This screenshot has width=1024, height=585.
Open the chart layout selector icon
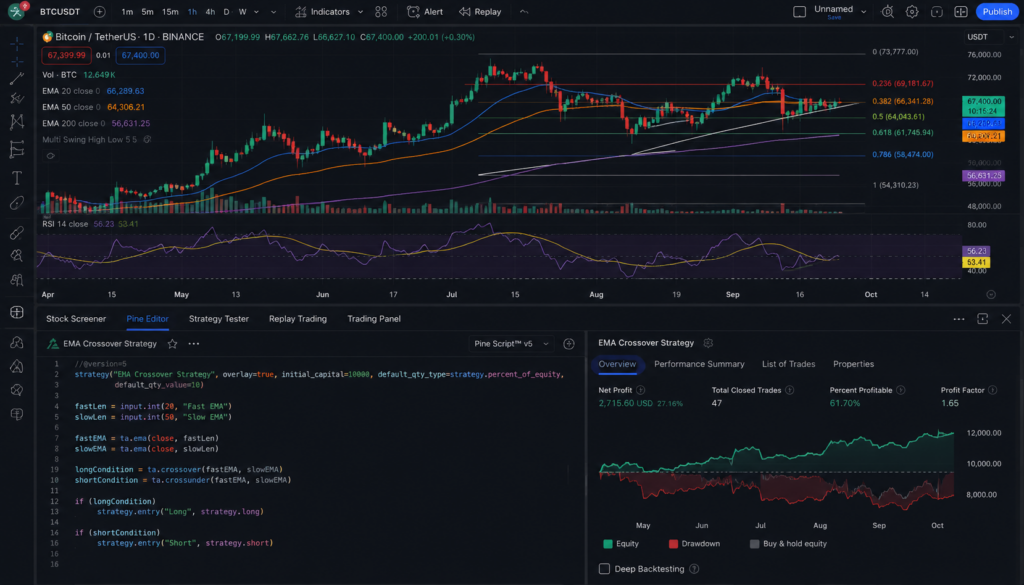[x=799, y=12]
